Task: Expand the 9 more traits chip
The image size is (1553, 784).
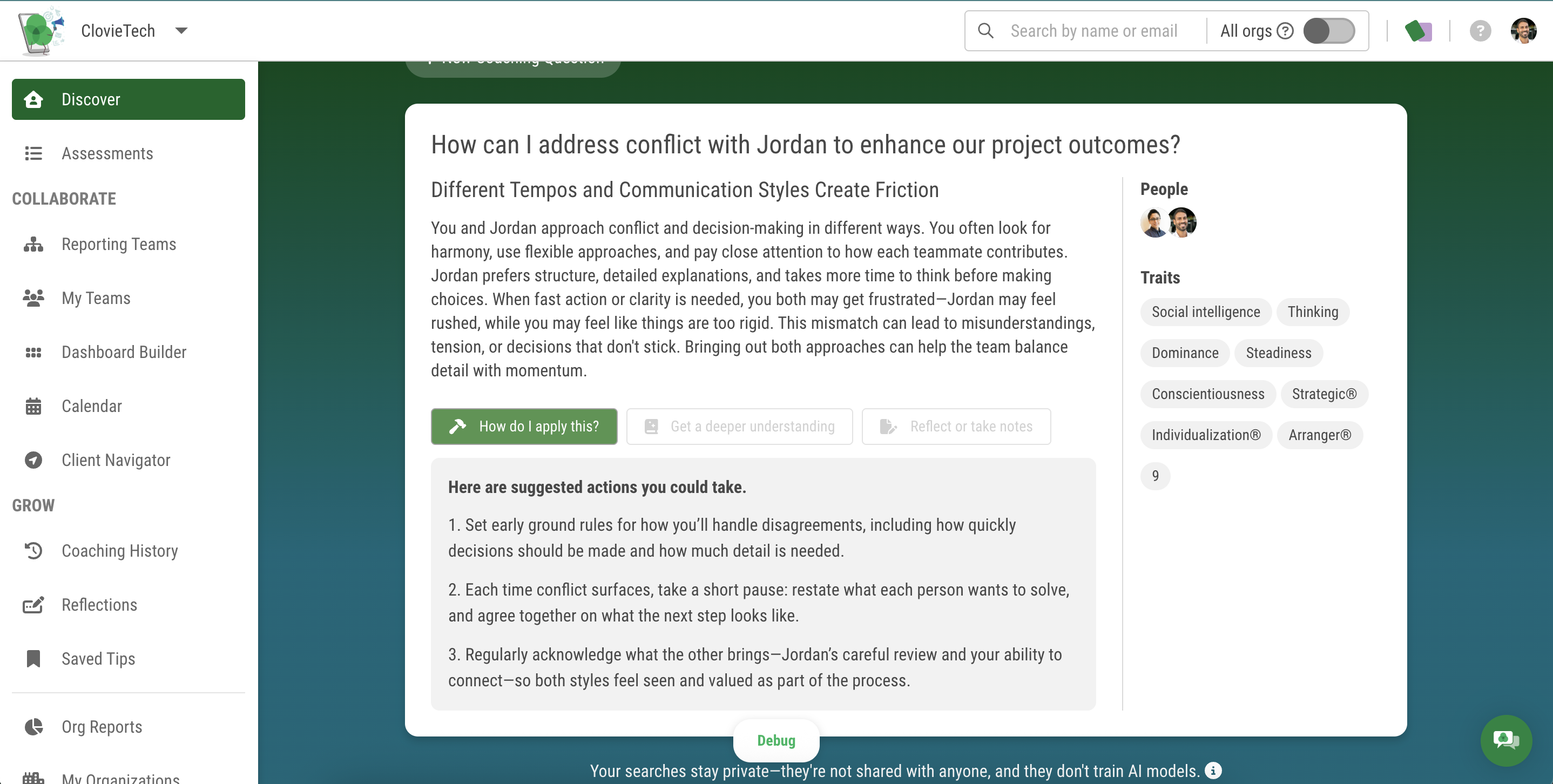Action: [1154, 476]
